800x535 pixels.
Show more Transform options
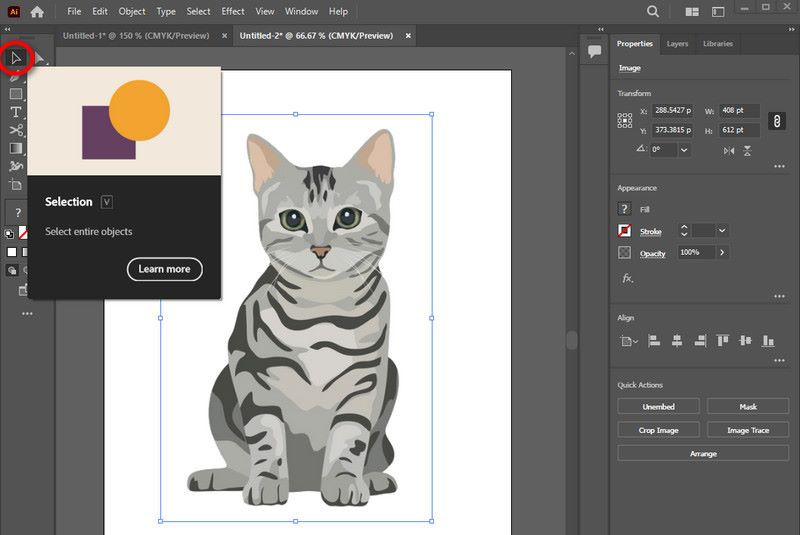(779, 166)
